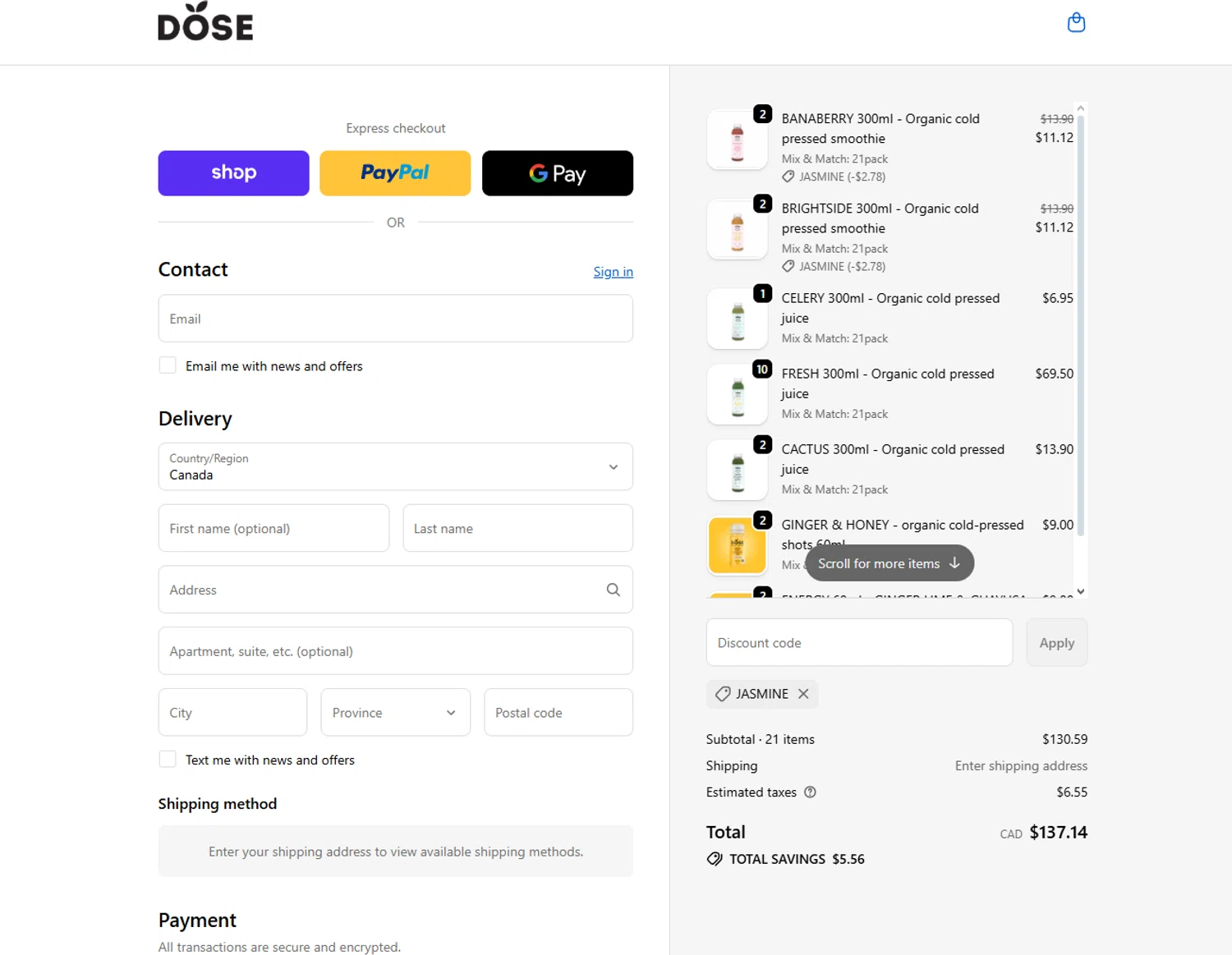This screenshot has height=955, width=1232.
Task: Click the order items list scrollbar
Action: tap(1081, 326)
